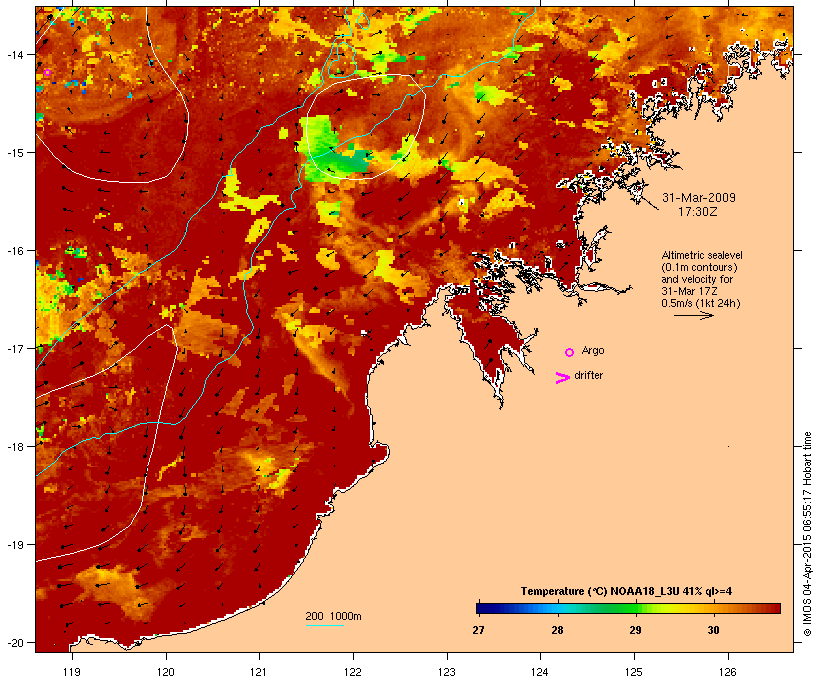This screenshot has width=820, height=680.
Task: Click the magenta Argo legend circle
Action: (570, 353)
